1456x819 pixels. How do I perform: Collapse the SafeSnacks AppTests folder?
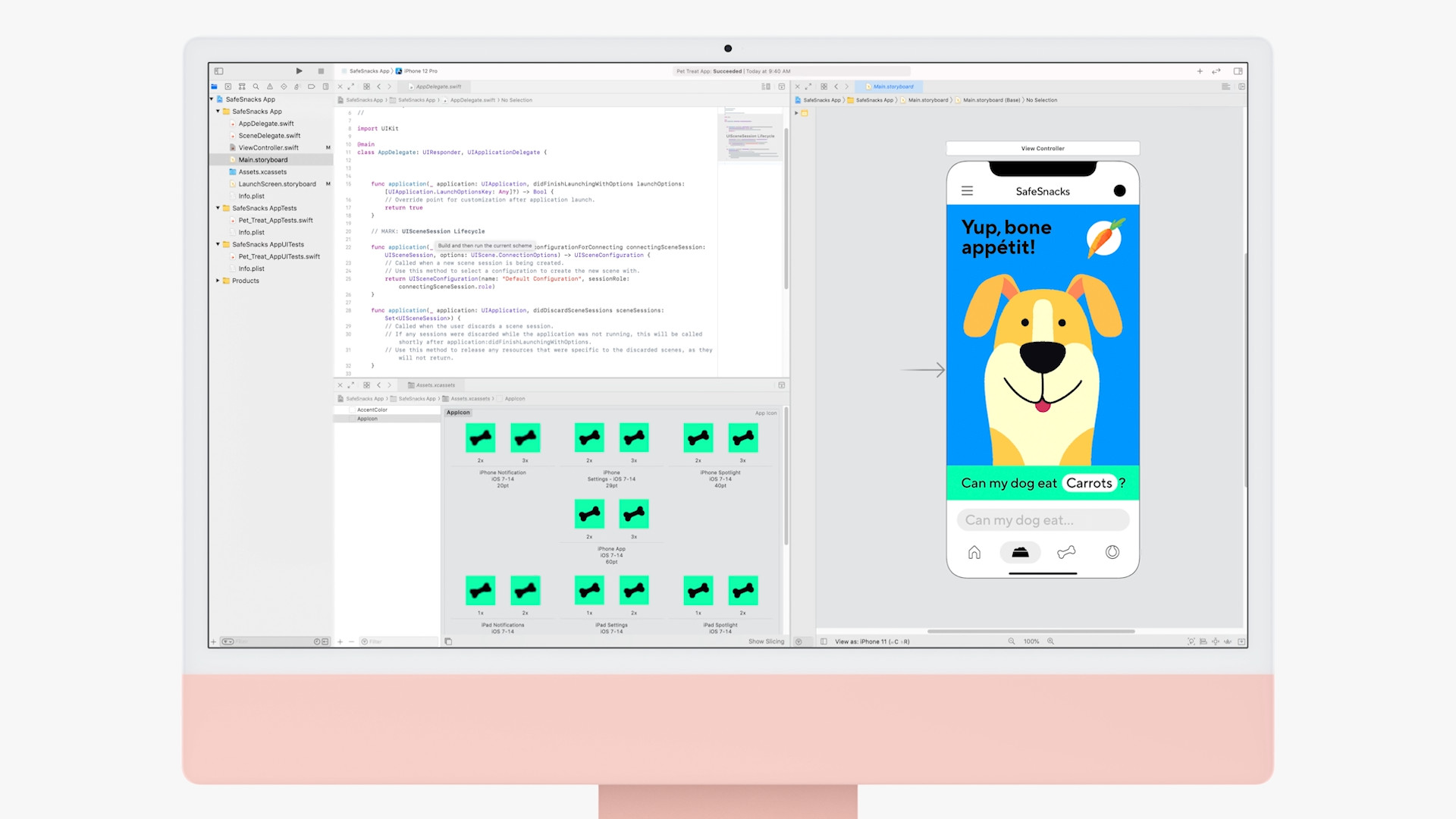pos(218,208)
